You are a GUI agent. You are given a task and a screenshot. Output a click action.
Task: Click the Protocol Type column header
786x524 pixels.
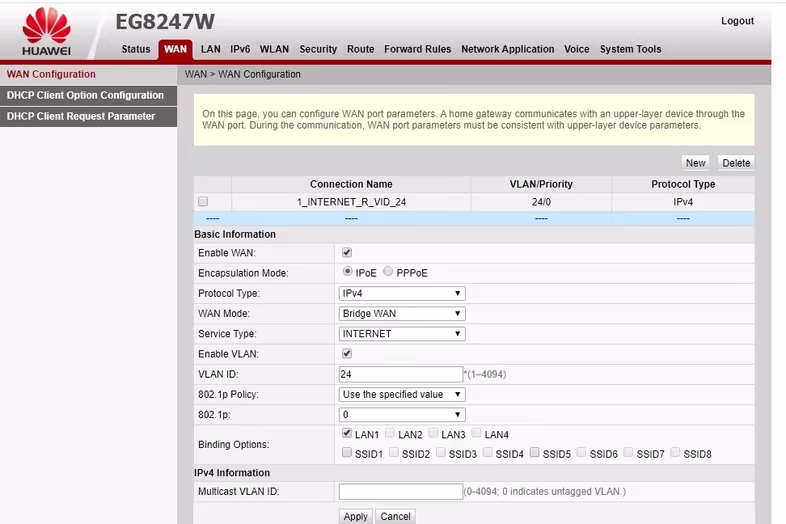[683, 184]
